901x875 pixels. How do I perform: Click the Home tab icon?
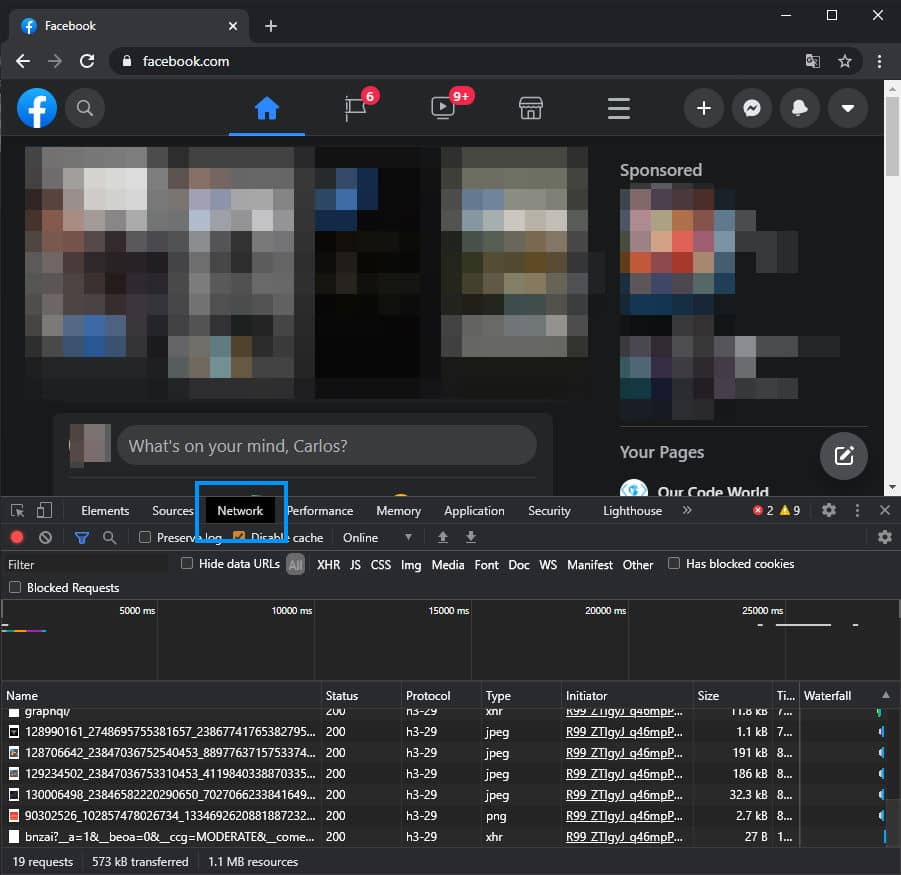click(x=266, y=107)
